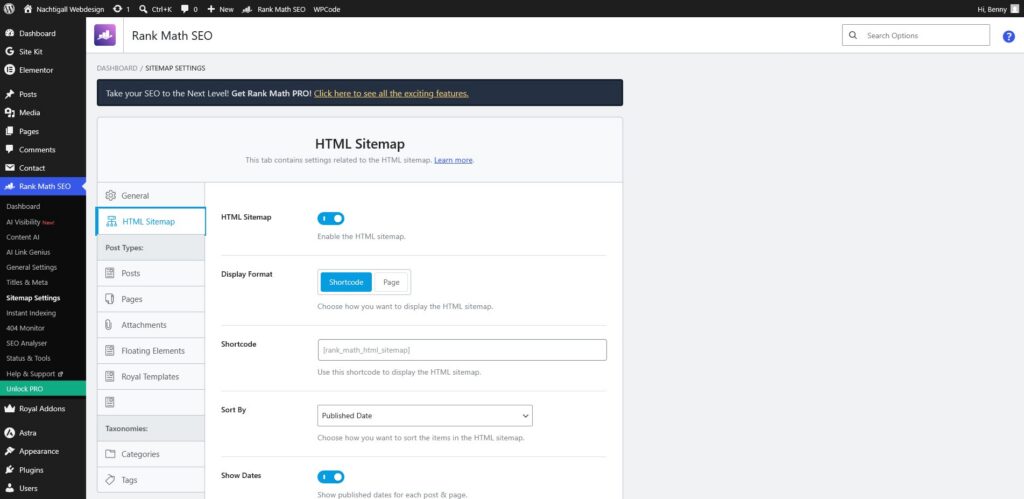Open Nachtigall Webdesign site home link
This screenshot has width=1024, height=499.
pyautogui.click(x=63, y=9)
